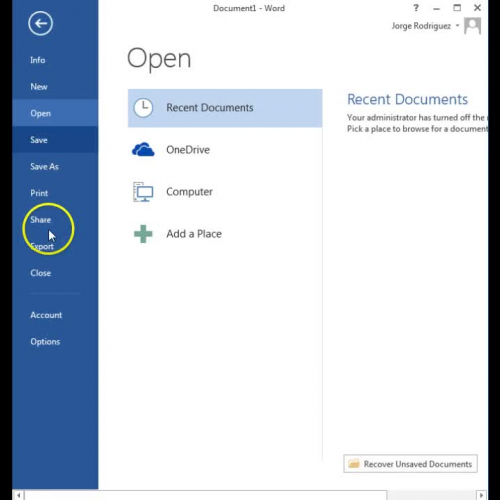
Task: Select Share in the sidebar
Action: 55,220
